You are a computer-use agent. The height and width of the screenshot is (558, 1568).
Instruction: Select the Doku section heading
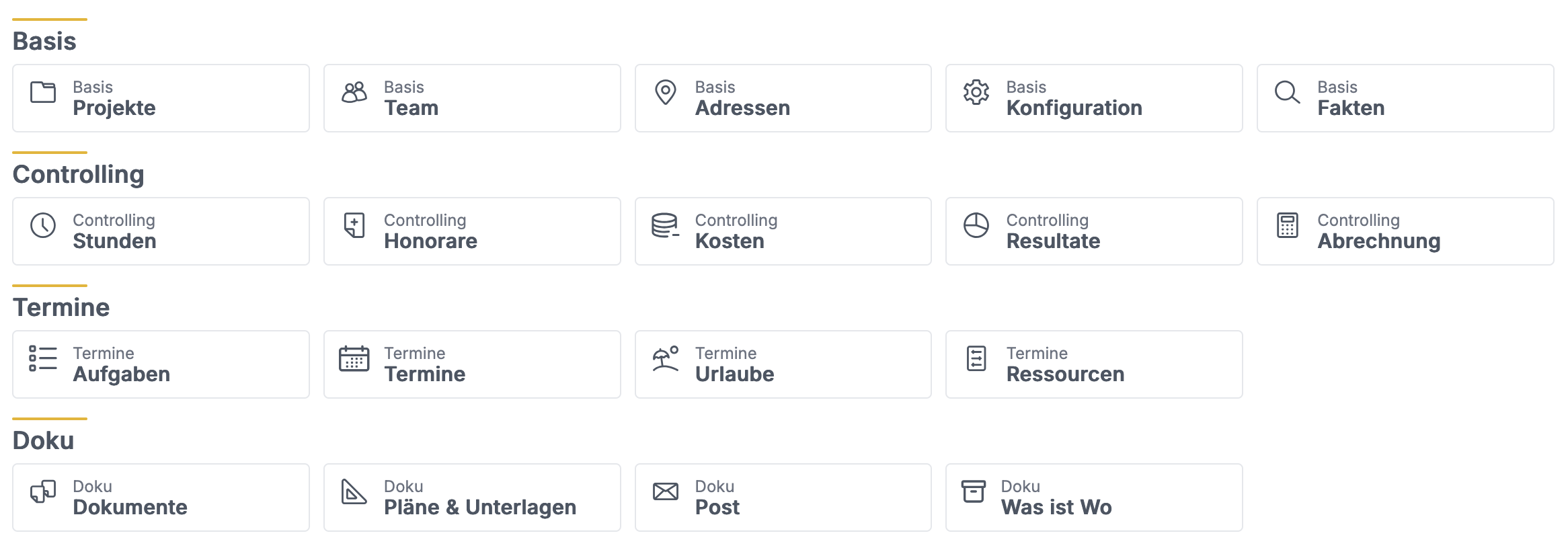tap(44, 440)
